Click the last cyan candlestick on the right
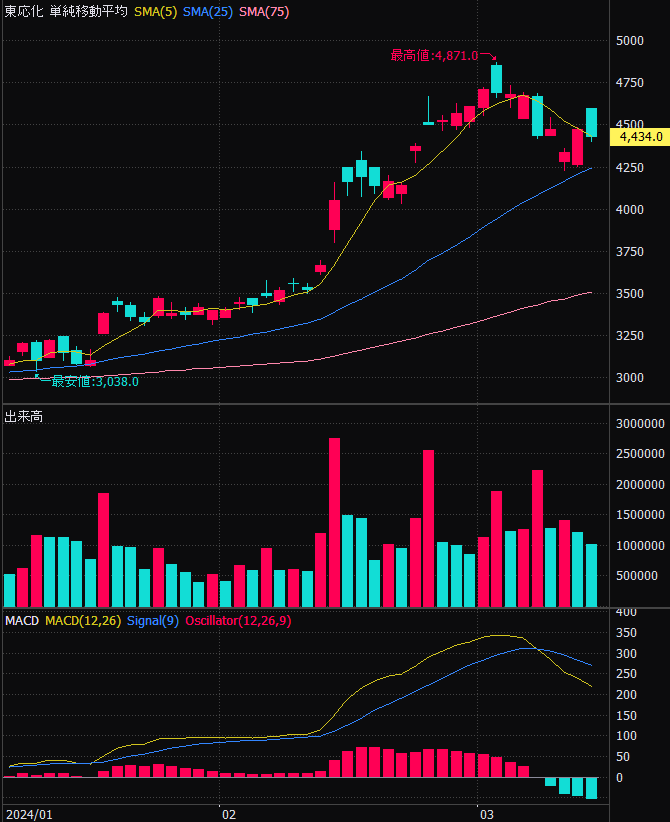 [591, 123]
